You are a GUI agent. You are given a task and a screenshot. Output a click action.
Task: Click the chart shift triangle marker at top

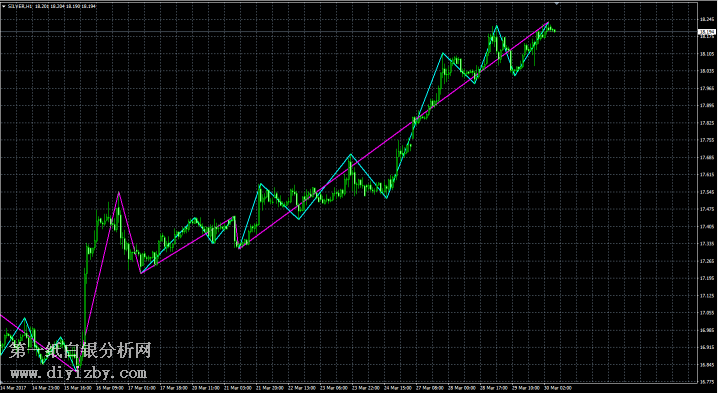[x=557, y=3]
